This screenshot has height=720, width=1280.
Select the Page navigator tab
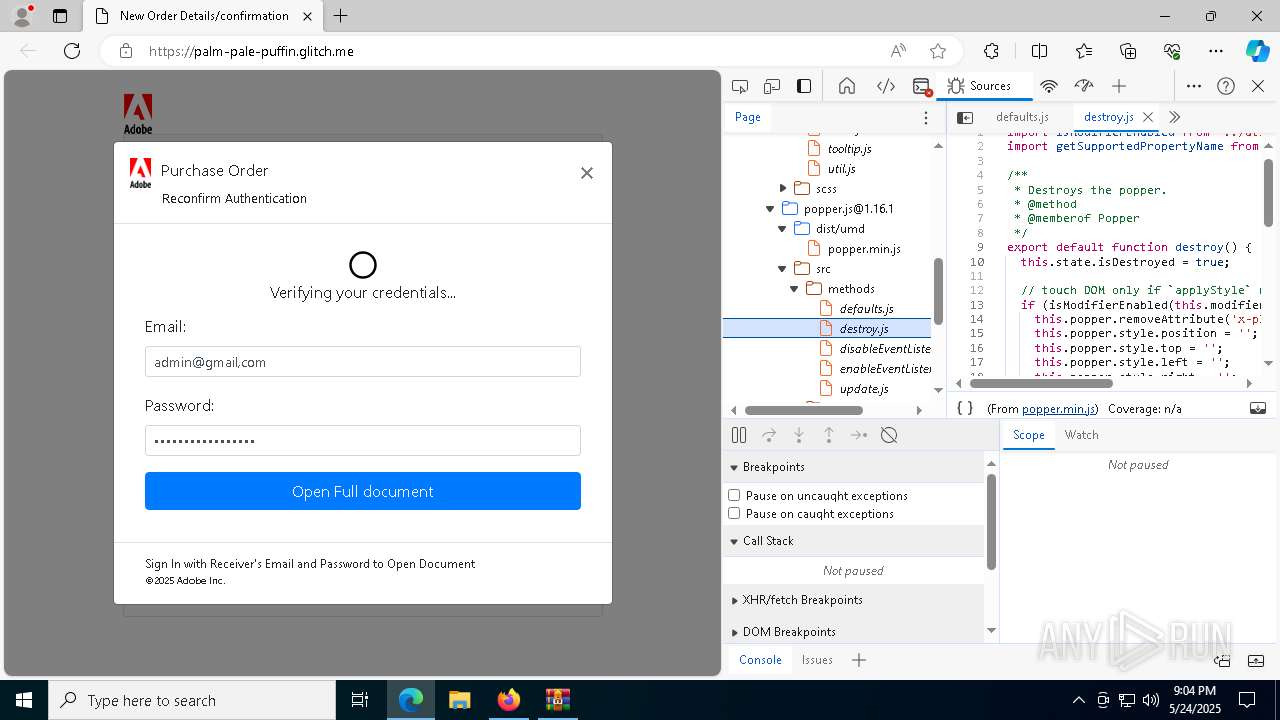748,117
